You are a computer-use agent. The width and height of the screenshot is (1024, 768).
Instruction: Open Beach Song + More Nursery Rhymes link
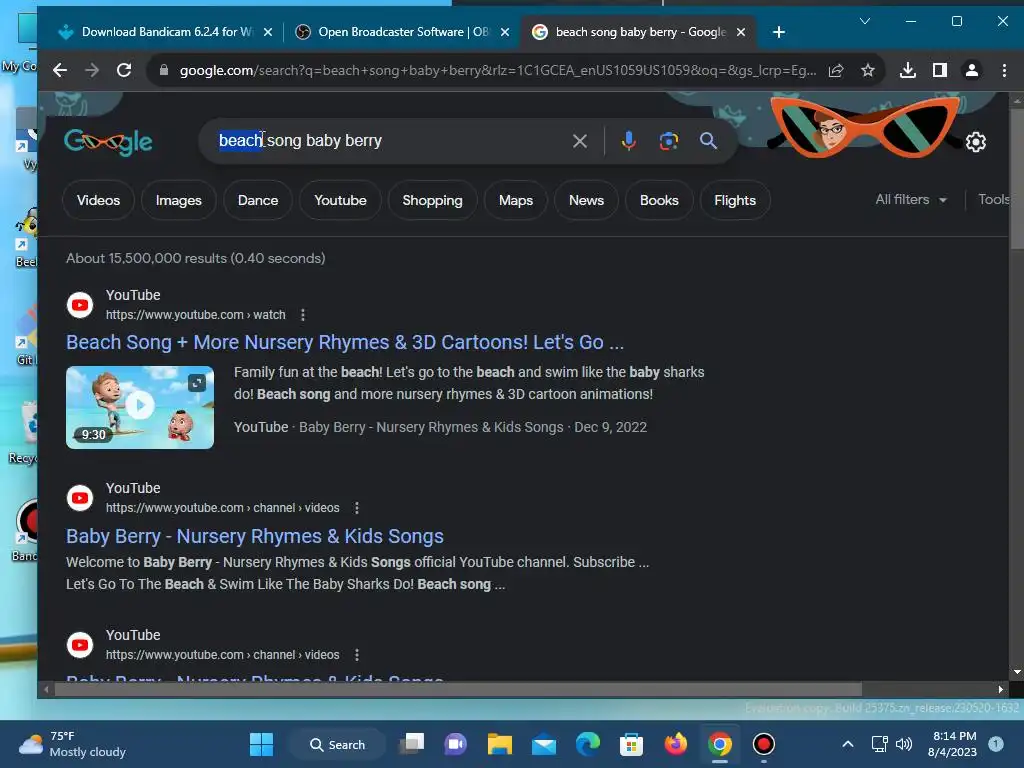(x=345, y=342)
